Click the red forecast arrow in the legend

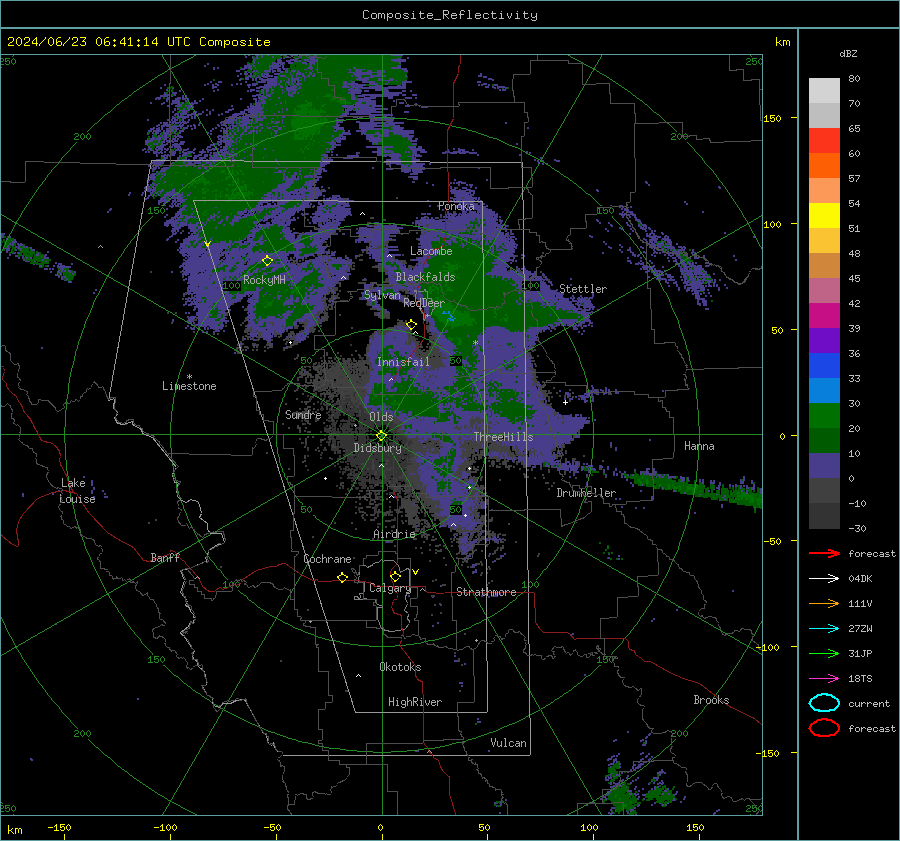824,553
